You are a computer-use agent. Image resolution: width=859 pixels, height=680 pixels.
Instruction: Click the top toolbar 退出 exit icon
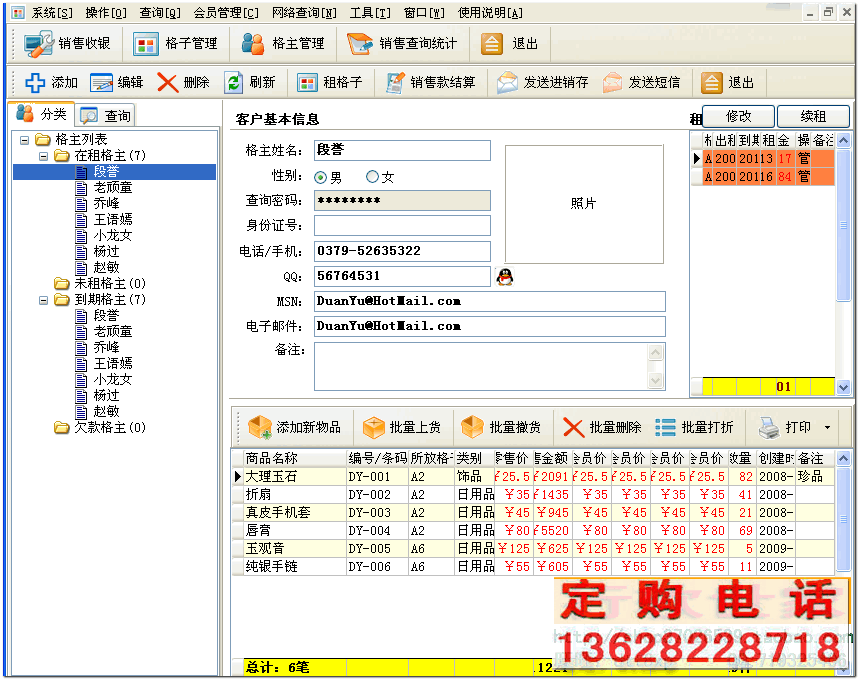tap(491, 44)
